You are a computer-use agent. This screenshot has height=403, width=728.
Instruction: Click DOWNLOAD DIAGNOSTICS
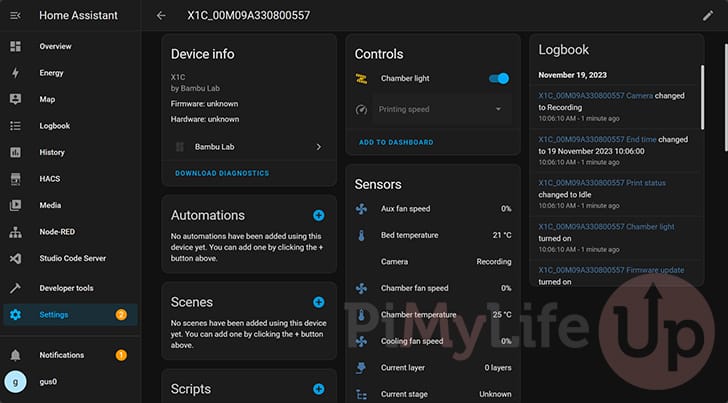(222, 173)
